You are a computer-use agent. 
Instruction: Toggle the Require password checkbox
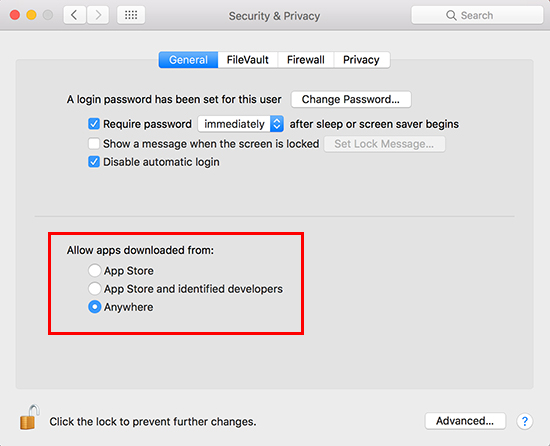click(94, 124)
